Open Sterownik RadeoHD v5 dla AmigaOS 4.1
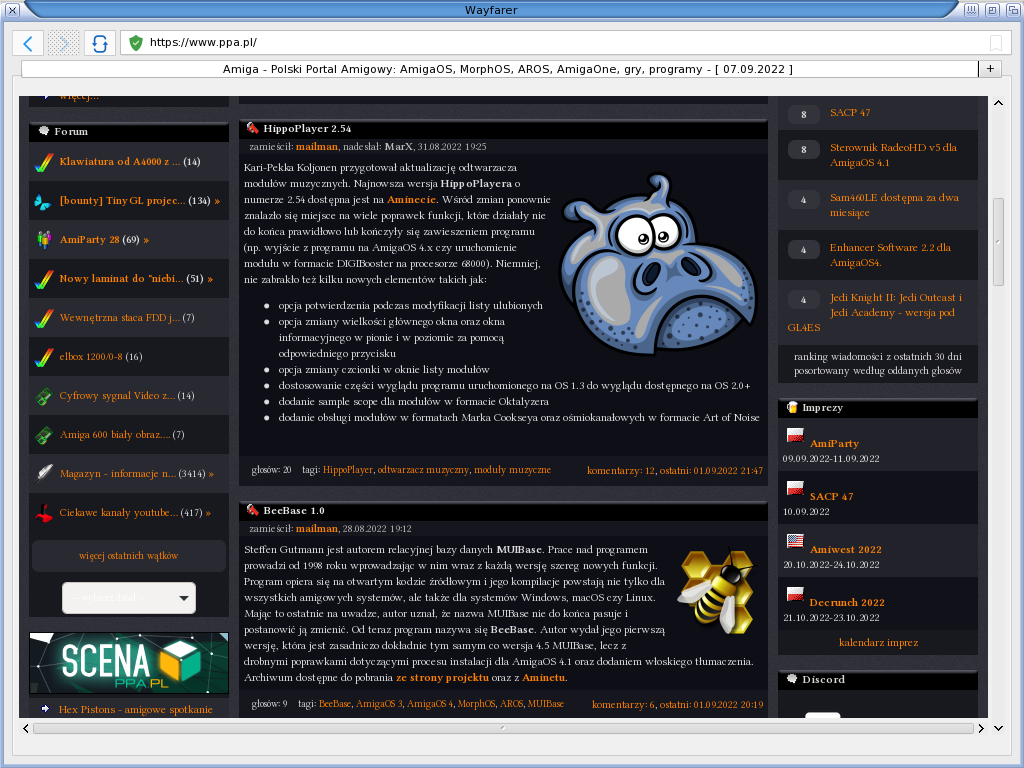The height and width of the screenshot is (768, 1024). (893, 155)
